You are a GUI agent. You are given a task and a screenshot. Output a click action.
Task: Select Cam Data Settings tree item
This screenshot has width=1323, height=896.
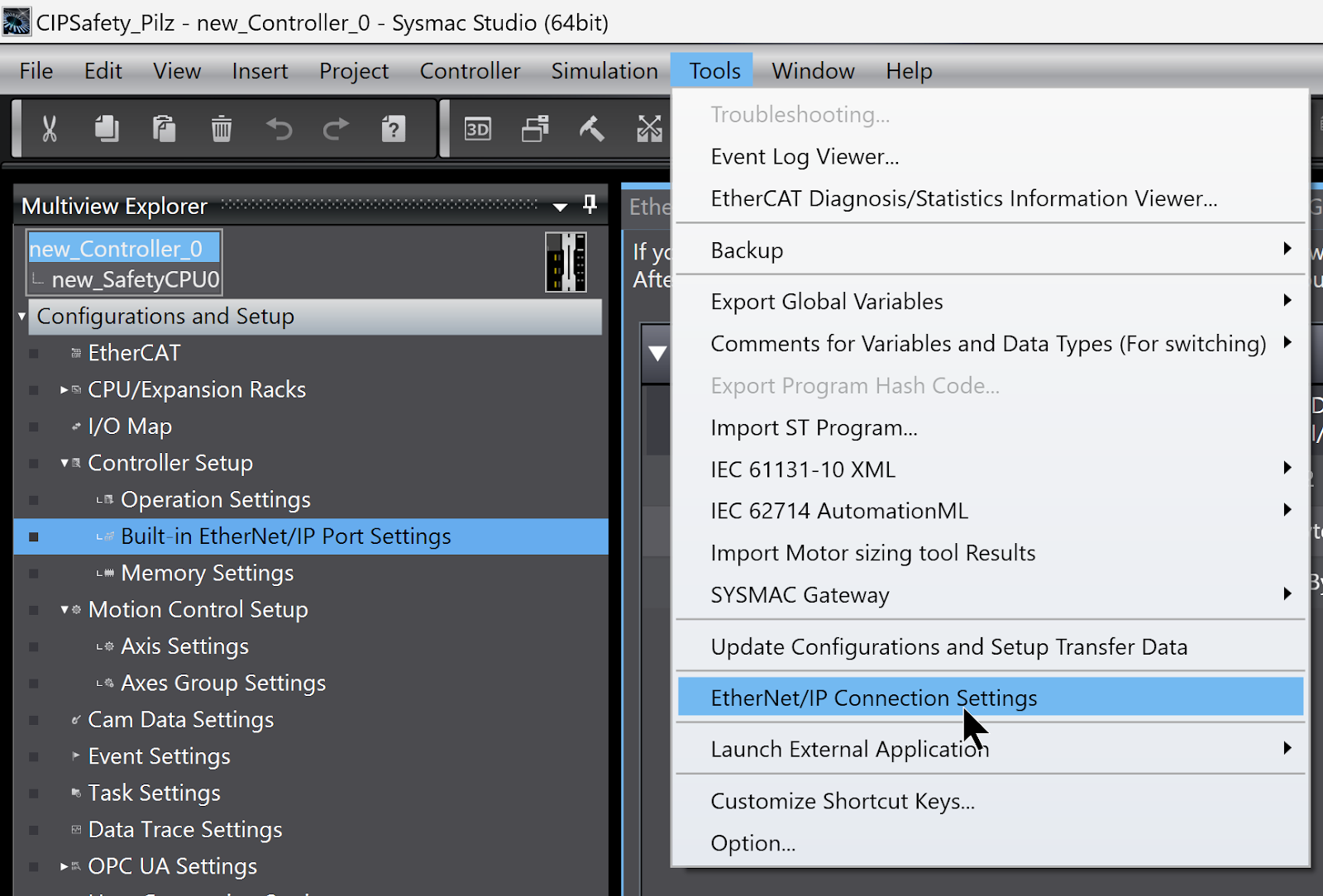pos(181,720)
